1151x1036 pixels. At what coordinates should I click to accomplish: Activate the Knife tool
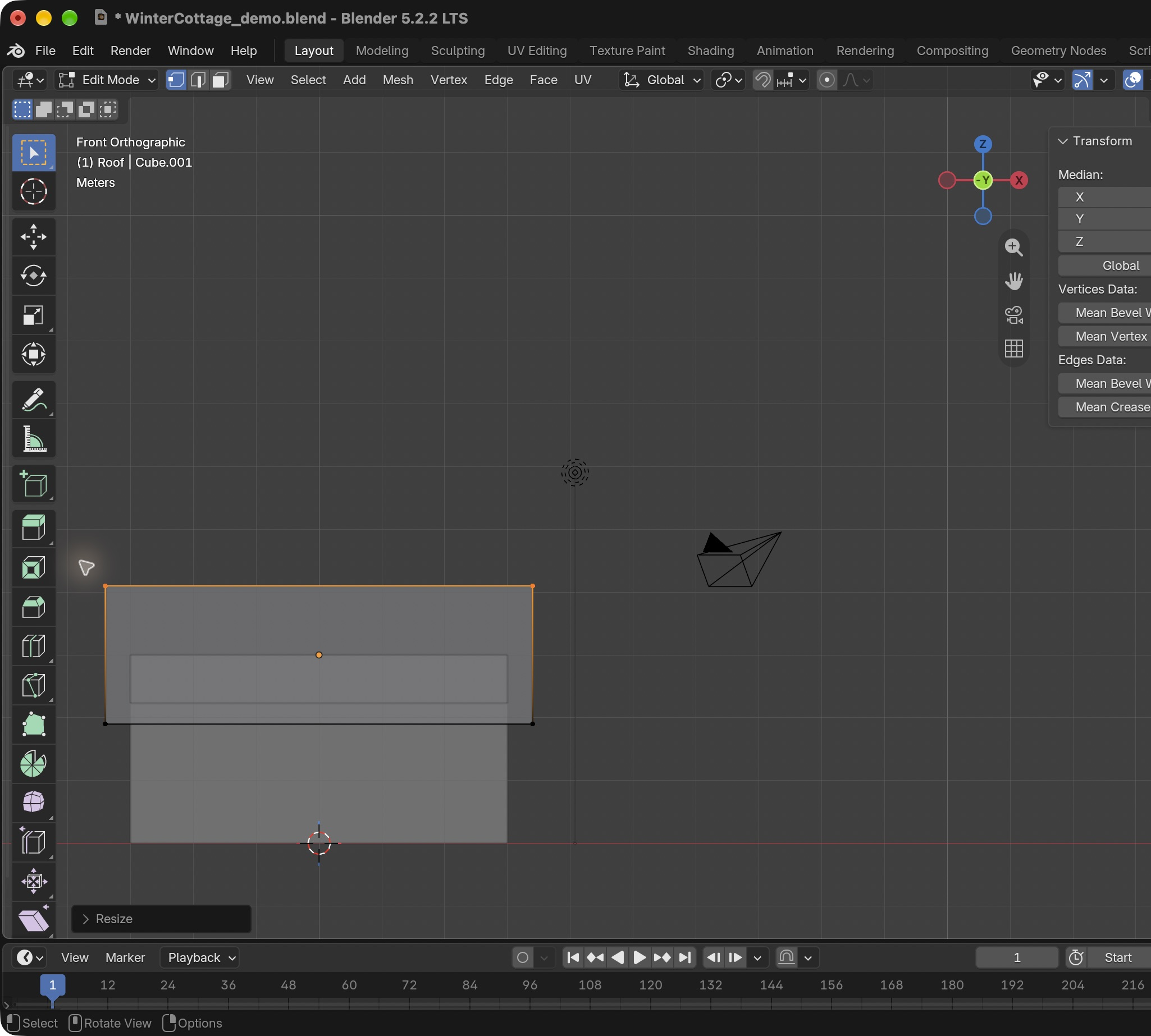coord(34,685)
